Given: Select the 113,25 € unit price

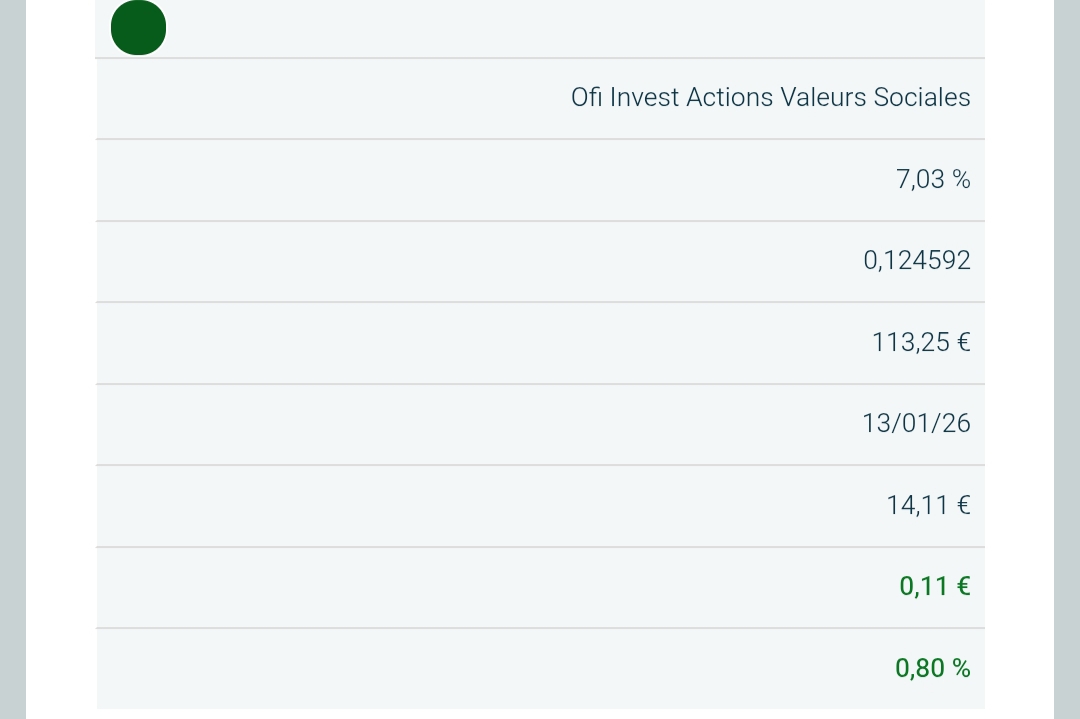Looking at the screenshot, I should click(920, 342).
